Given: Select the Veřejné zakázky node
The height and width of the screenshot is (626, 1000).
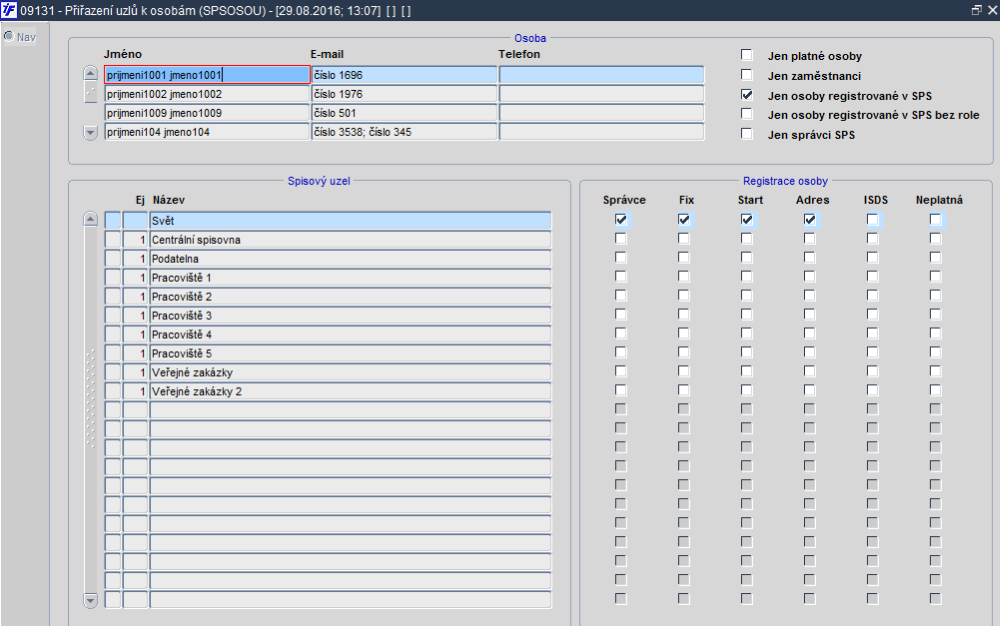Looking at the screenshot, I should click(x=350, y=372).
